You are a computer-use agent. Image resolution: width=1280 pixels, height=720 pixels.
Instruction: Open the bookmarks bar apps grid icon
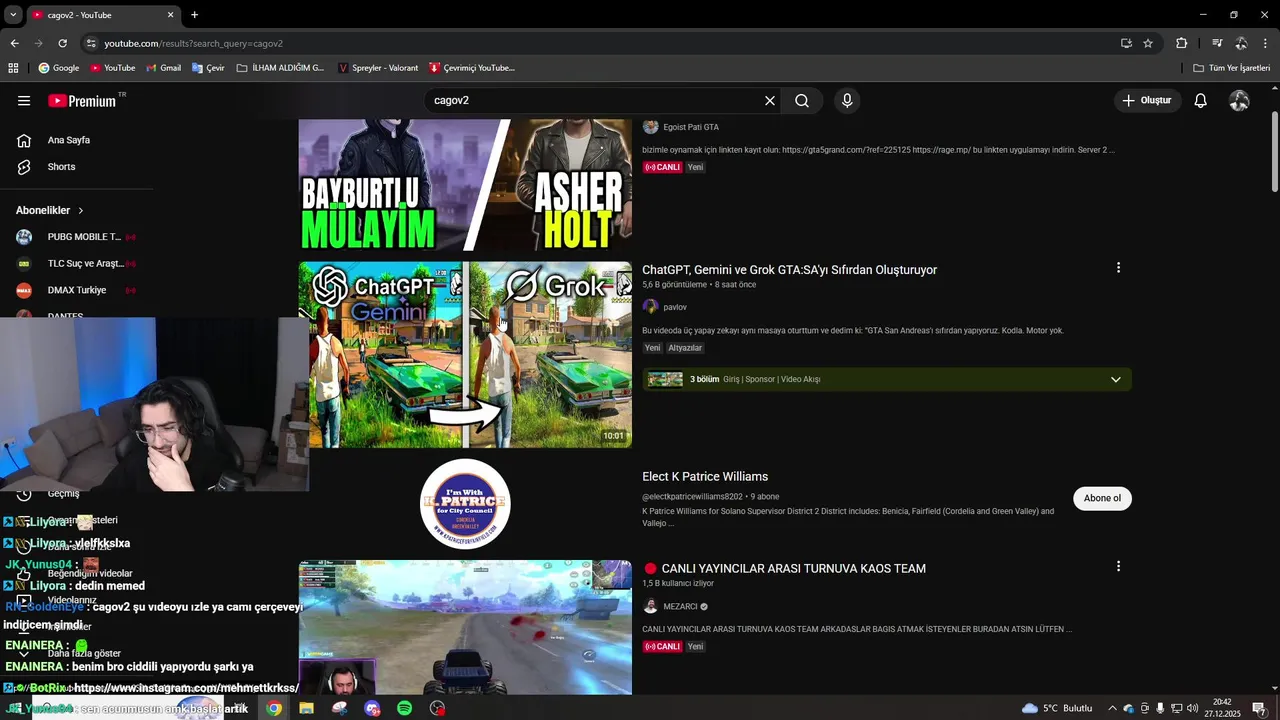click(x=13, y=68)
